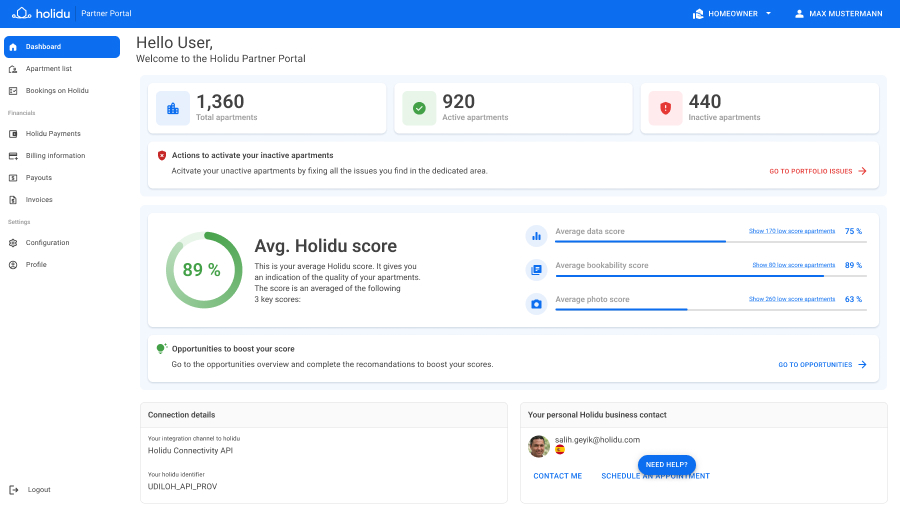Viewport: 900px width, 531px height.
Task: Click the UDILOH_API_PROV identifier text
Action: pyautogui.click(x=183, y=486)
